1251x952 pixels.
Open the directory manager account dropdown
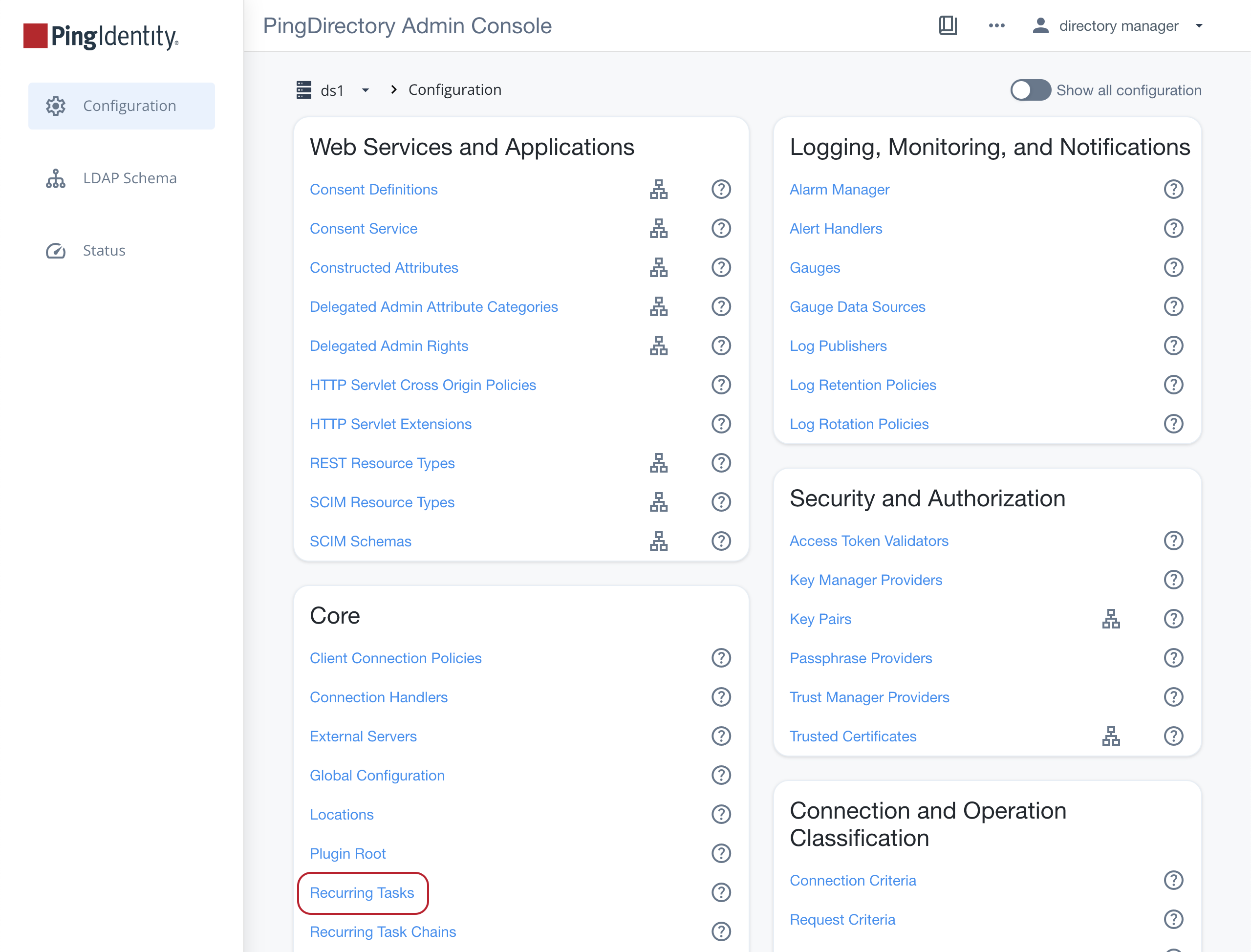coord(1199,25)
